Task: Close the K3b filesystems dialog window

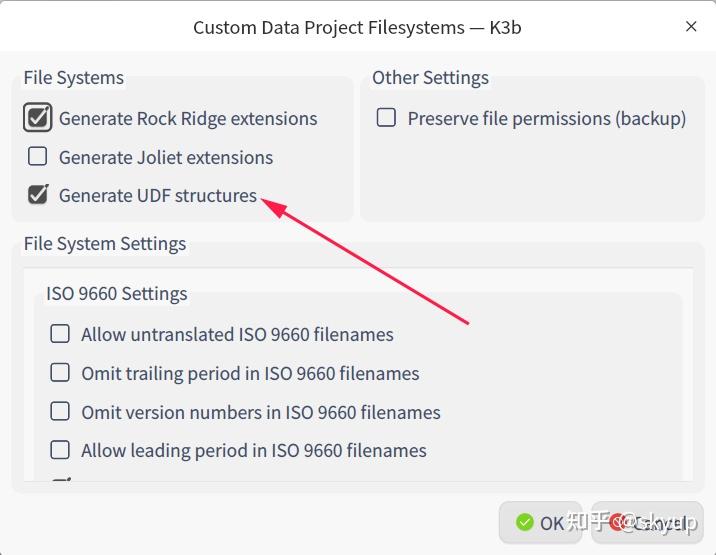Action: tap(691, 27)
